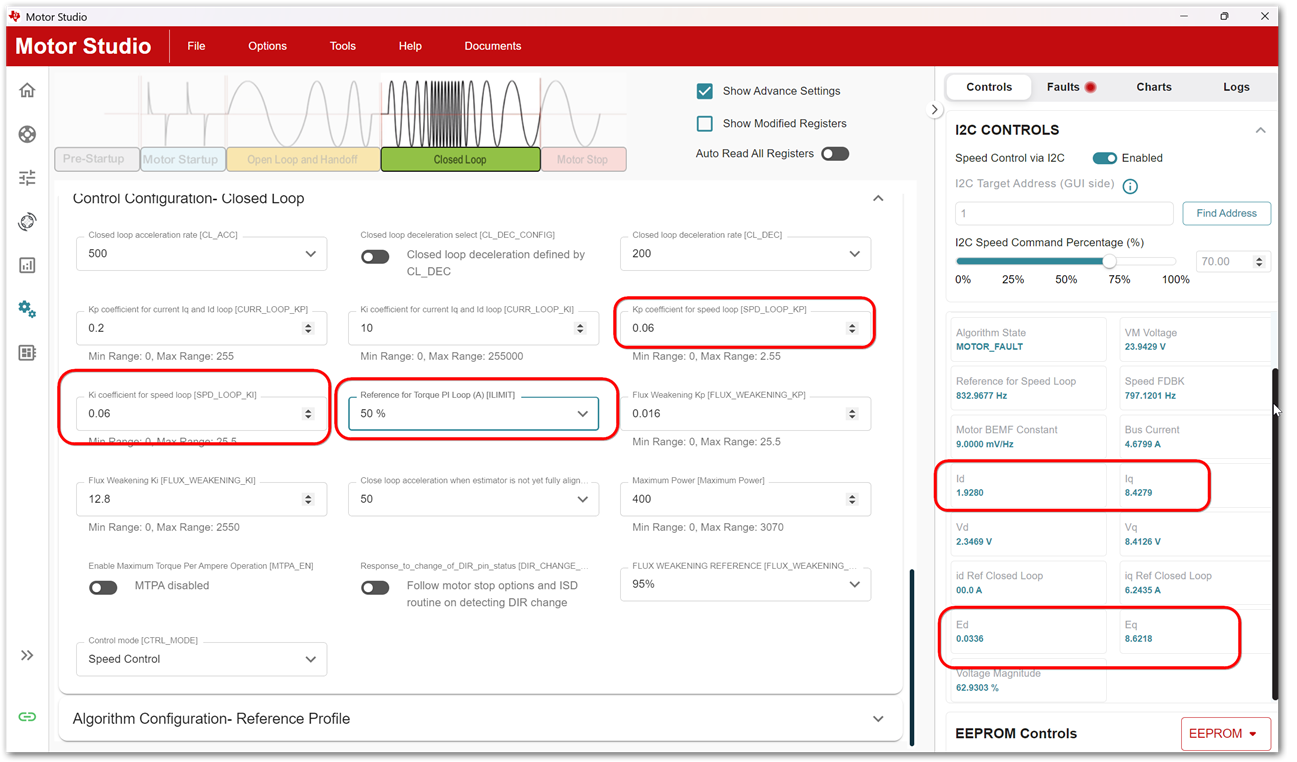Click the Motor Studio title bar logo
1297x762 pixels.
(x=14, y=17)
